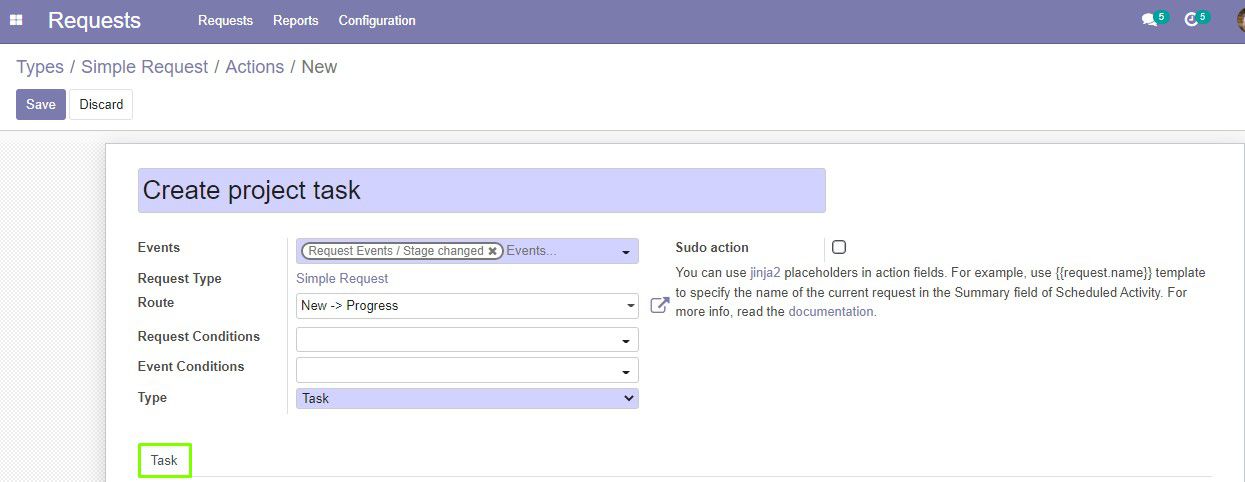The height and width of the screenshot is (482, 1245).
Task: Open the apps grid menu icon
Action: pyautogui.click(x=16, y=20)
